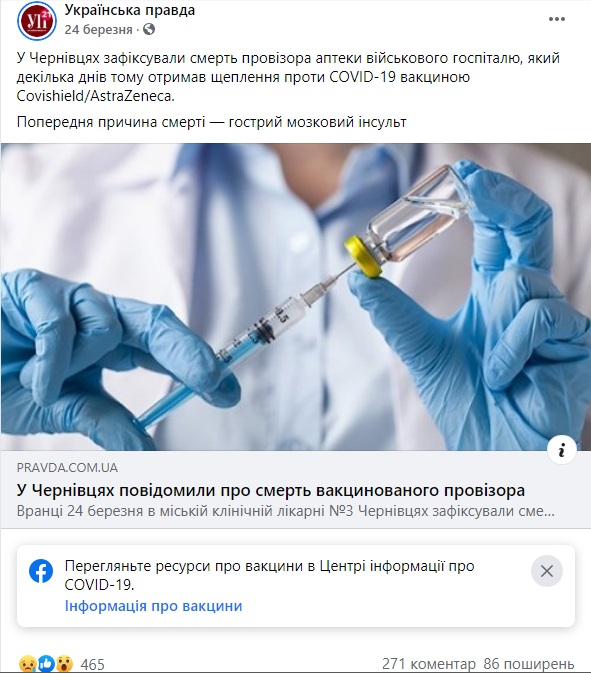The image size is (591, 673).
Task: Click the link info 'i' icon
Action: pyautogui.click(x=561, y=450)
